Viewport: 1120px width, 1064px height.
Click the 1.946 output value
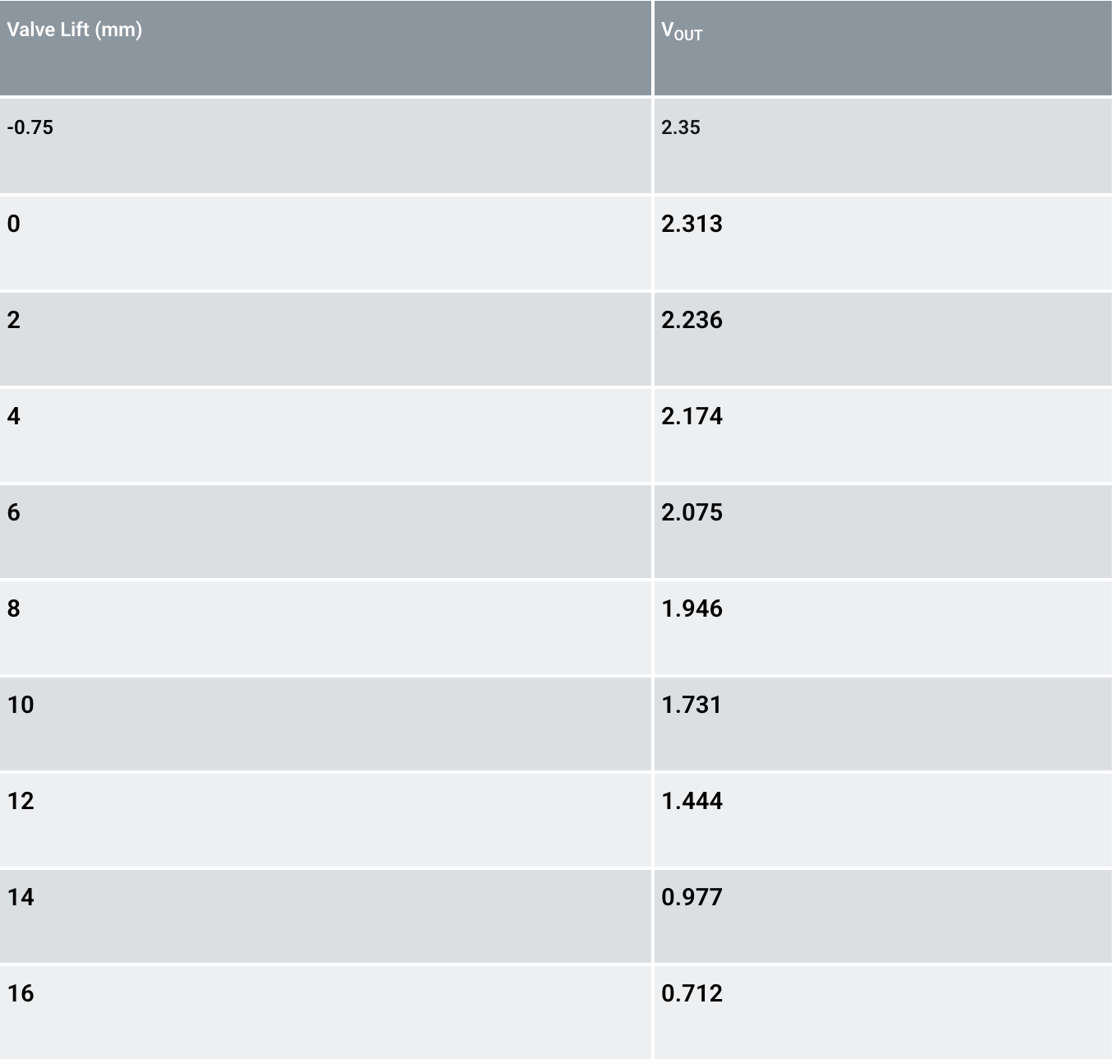coord(692,608)
